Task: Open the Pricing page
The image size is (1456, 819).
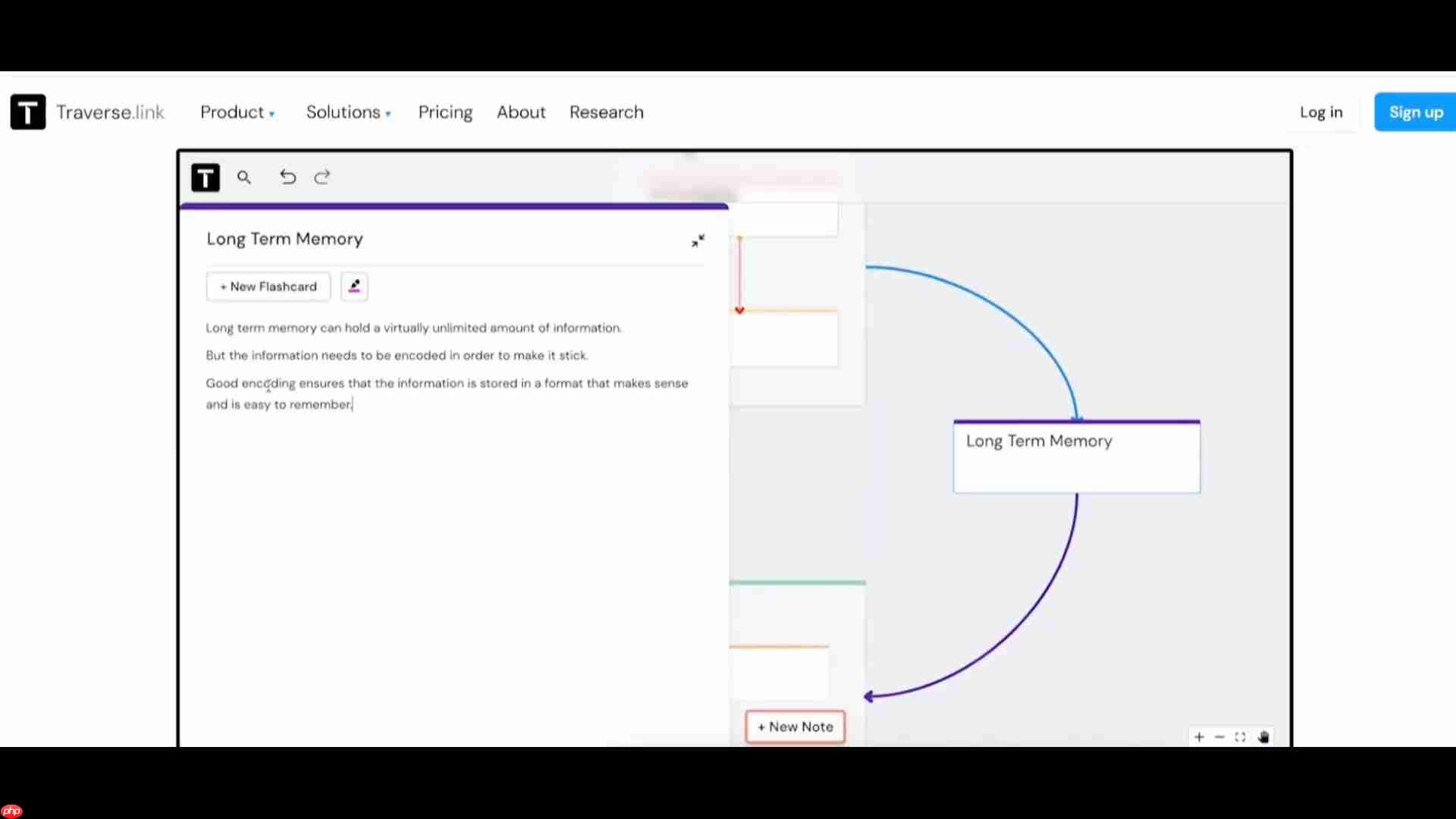Action: [445, 112]
